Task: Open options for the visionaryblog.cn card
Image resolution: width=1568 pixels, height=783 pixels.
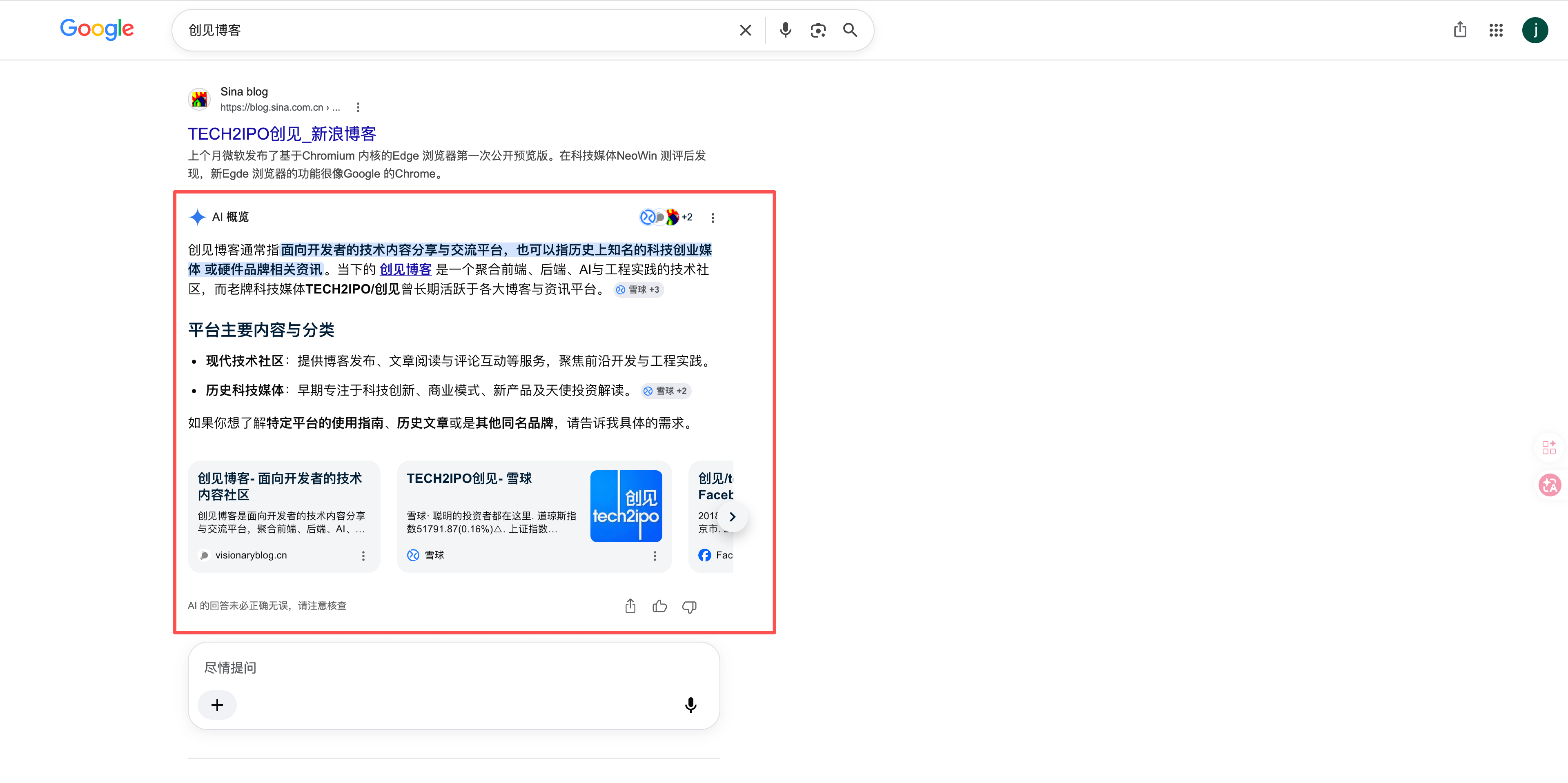Action: coord(363,556)
